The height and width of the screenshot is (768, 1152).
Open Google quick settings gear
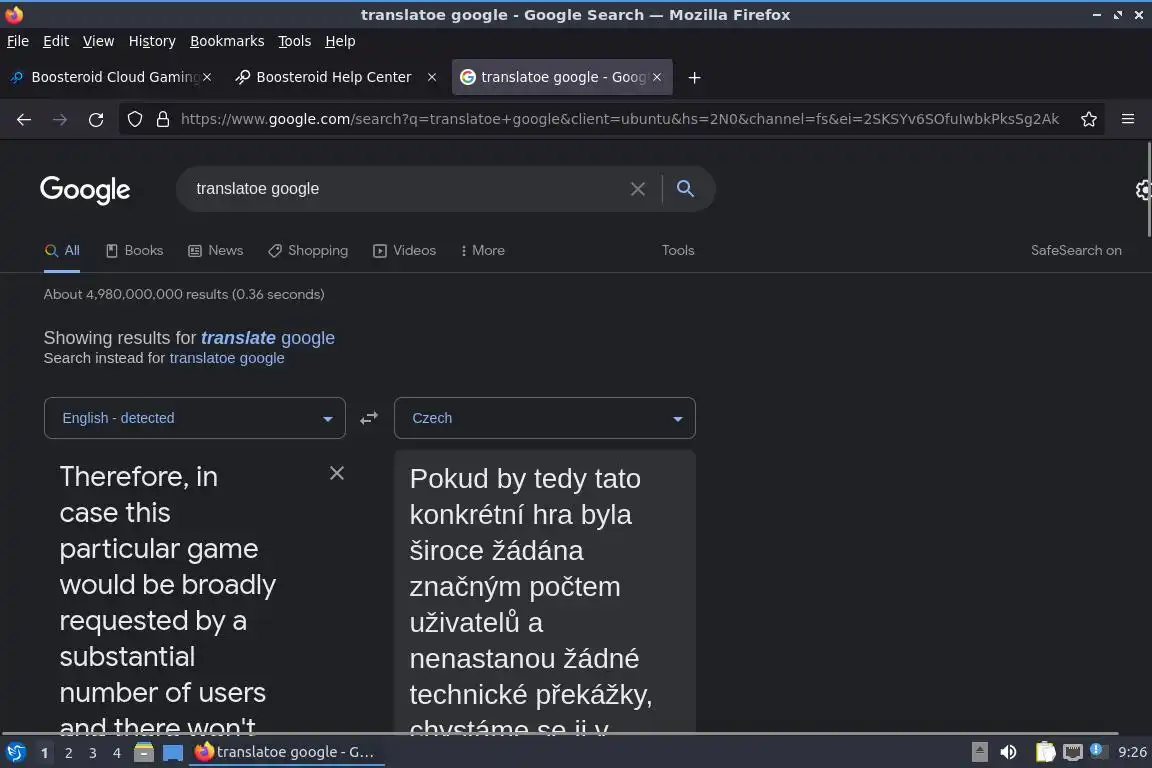(1142, 190)
